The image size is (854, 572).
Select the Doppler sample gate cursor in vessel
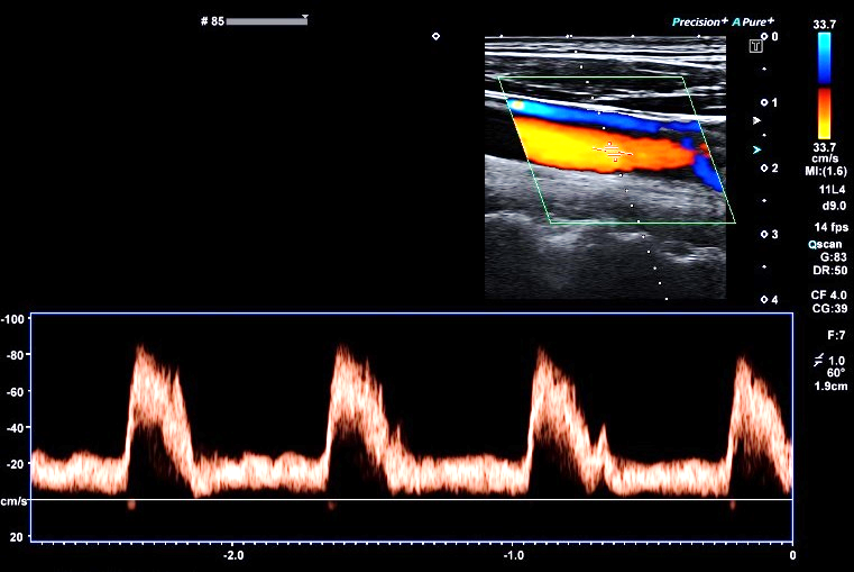(x=613, y=151)
